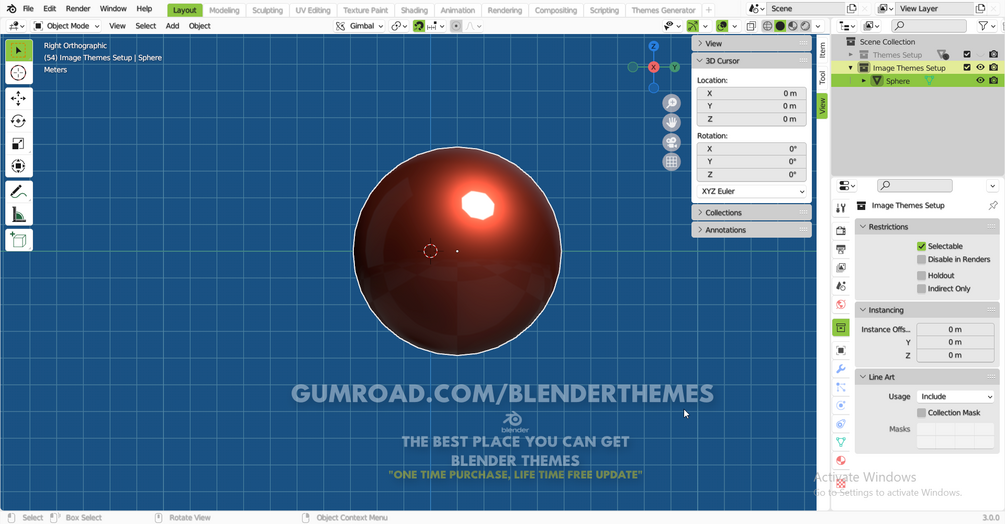Uncheck Themes Setup collection exclude checkbox
The height and width of the screenshot is (524, 1005).
967,55
